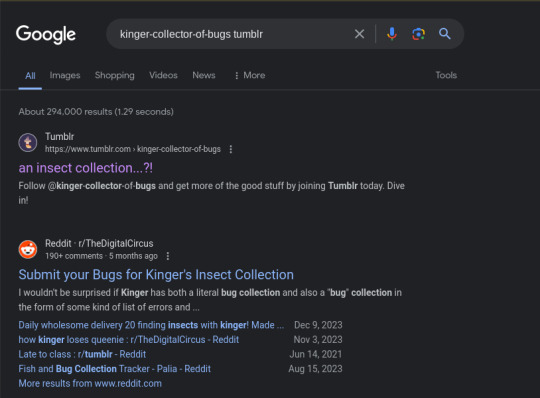Click the 'Aug 15, 2023' date
The width and height of the screenshot is (540, 398).
315,369
